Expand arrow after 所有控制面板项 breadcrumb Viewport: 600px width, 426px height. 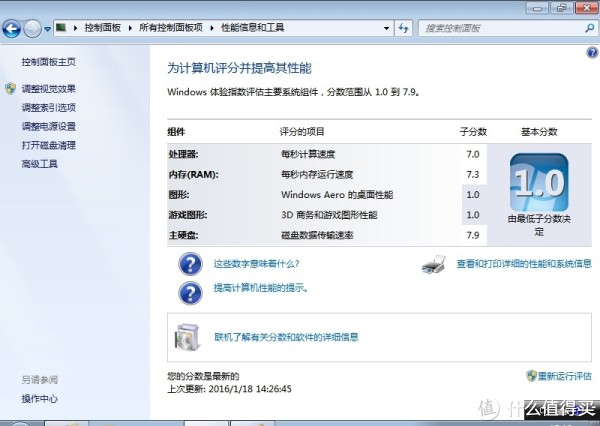pos(212,28)
